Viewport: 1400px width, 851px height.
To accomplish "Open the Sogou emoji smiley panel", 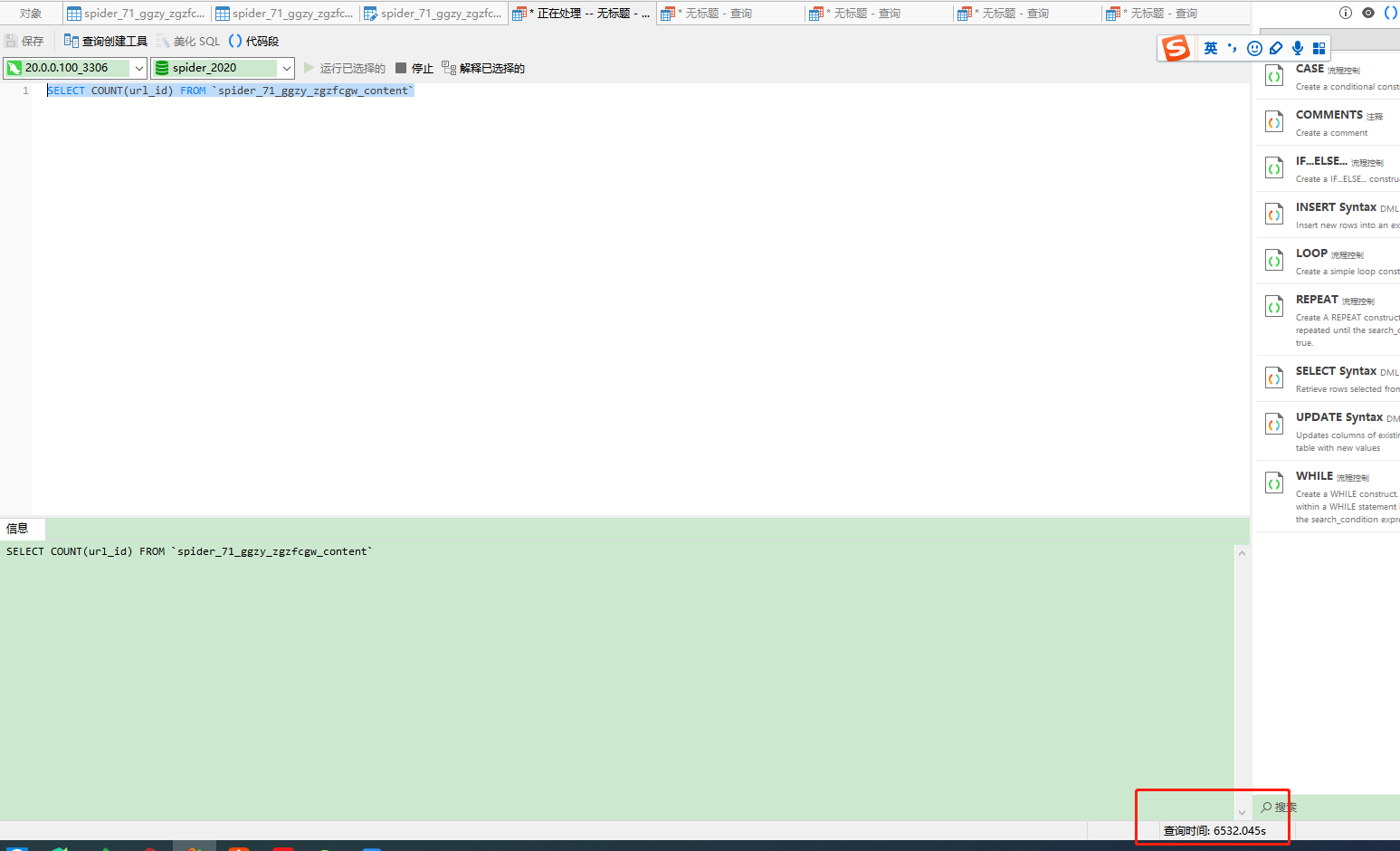I will click(1254, 48).
